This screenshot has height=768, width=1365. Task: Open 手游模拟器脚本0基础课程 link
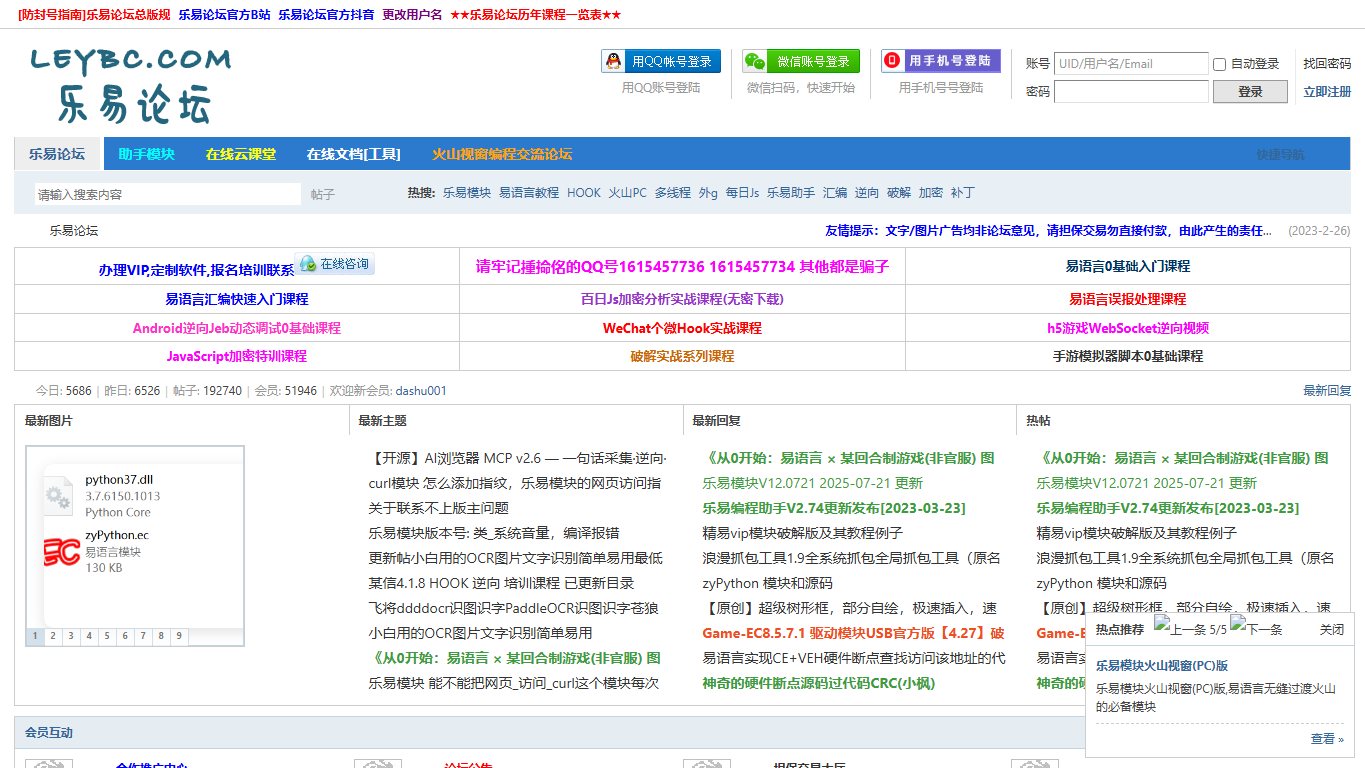pos(1128,356)
